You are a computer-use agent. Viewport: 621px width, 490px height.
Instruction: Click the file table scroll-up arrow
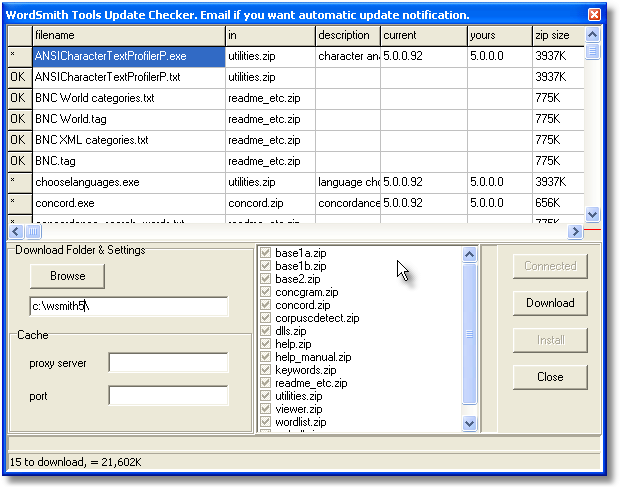pos(592,35)
